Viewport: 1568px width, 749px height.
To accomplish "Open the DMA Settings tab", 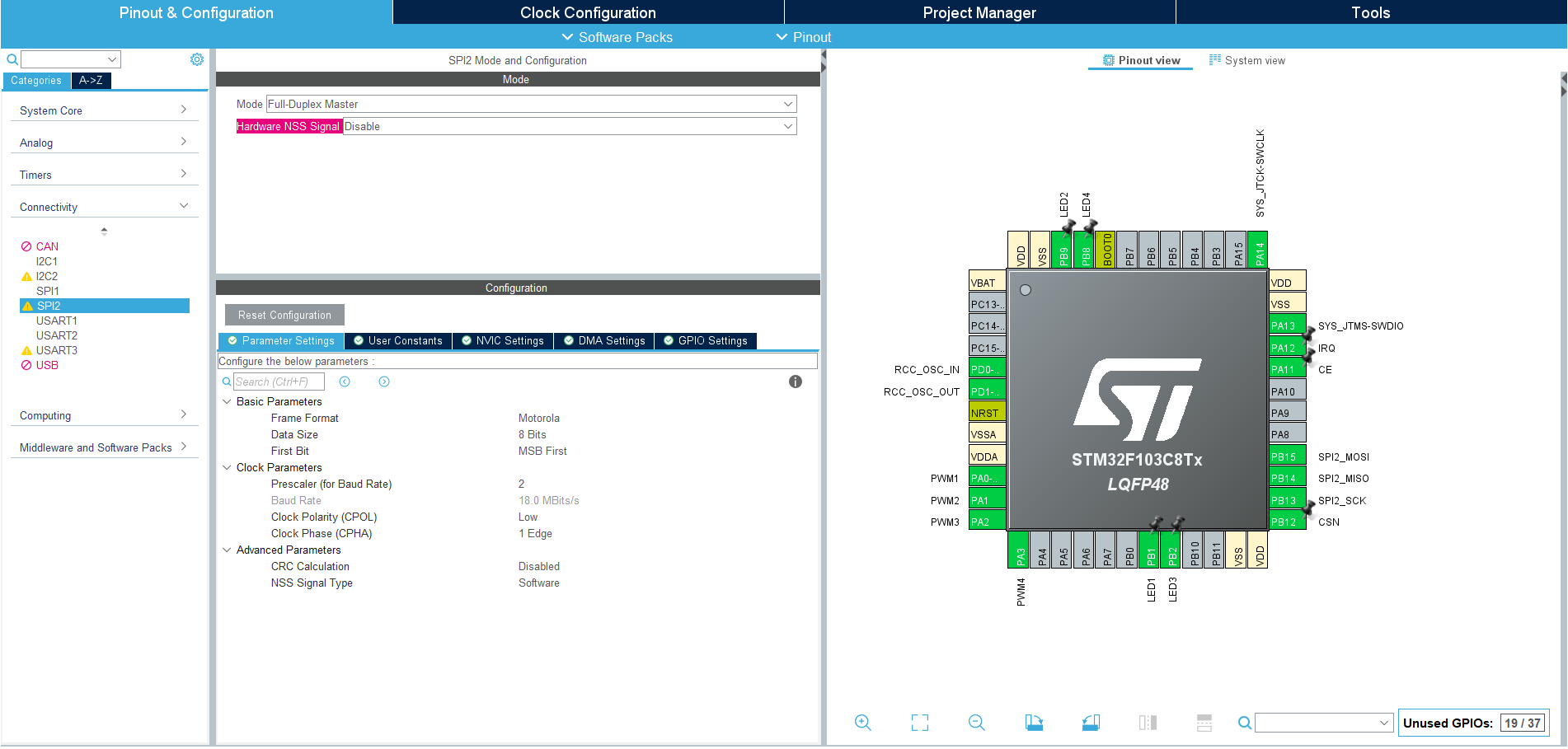I will (x=604, y=341).
